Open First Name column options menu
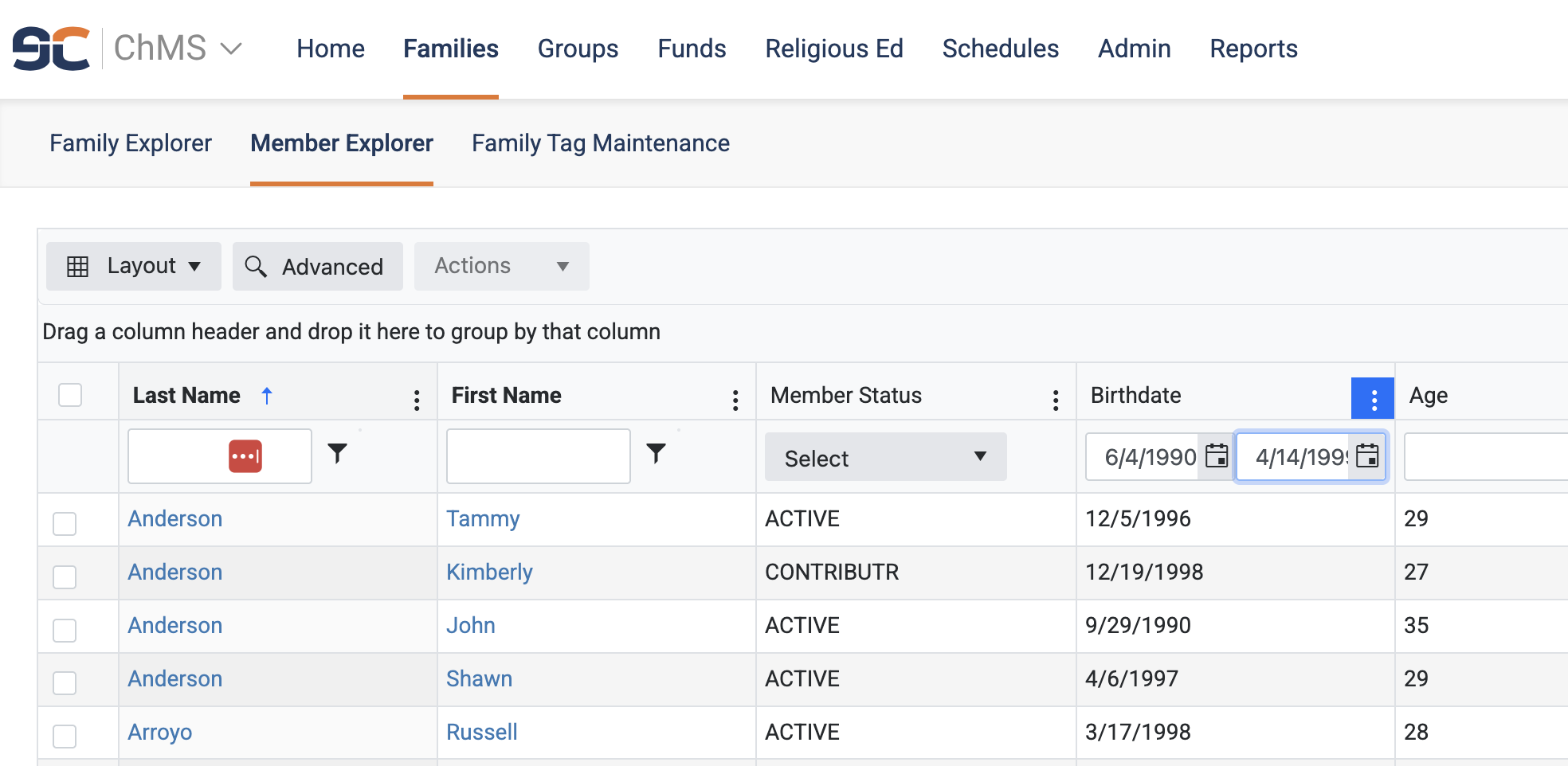1568x766 pixels. click(735, 400)
